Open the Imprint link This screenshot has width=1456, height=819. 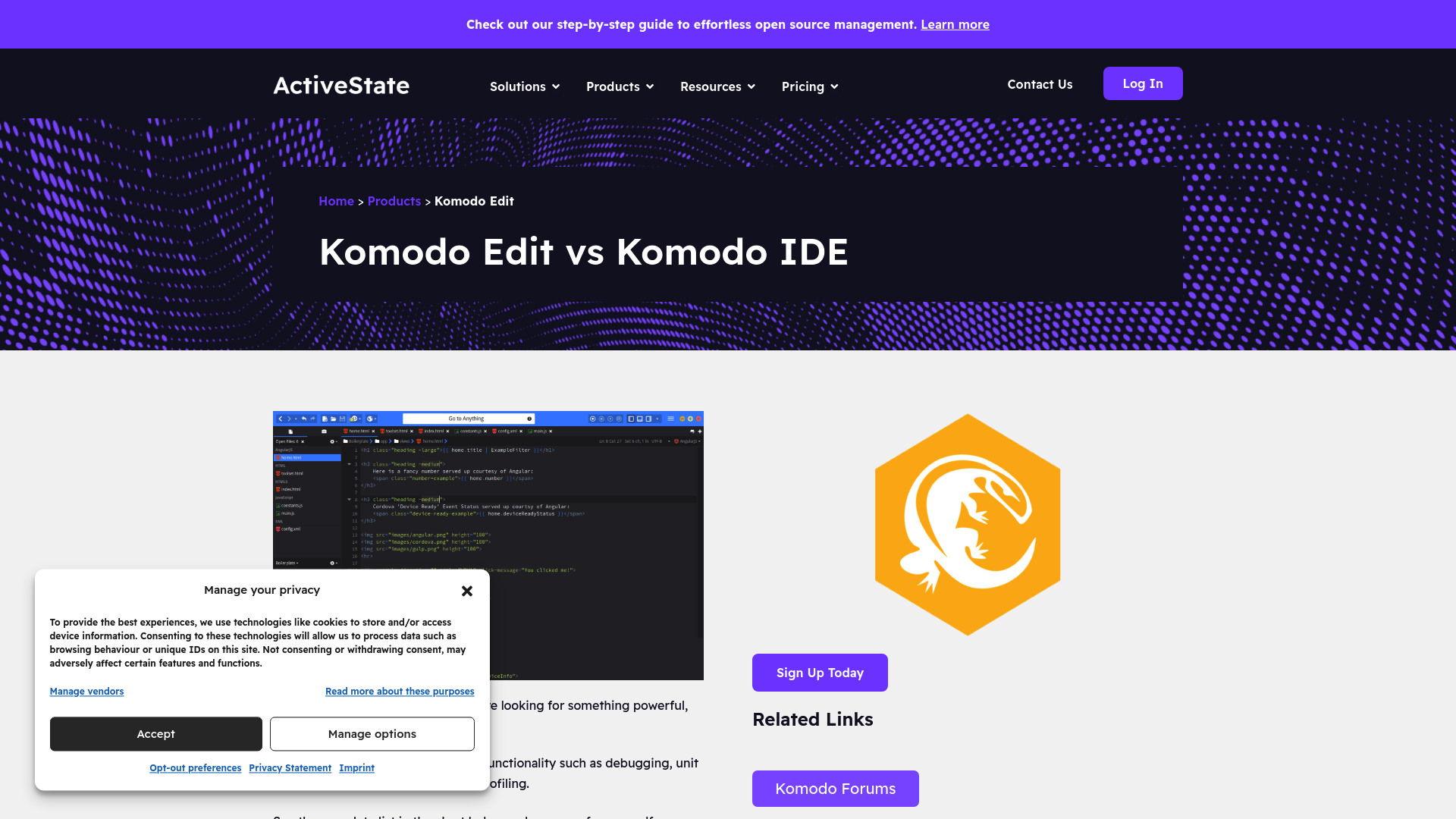356,767
